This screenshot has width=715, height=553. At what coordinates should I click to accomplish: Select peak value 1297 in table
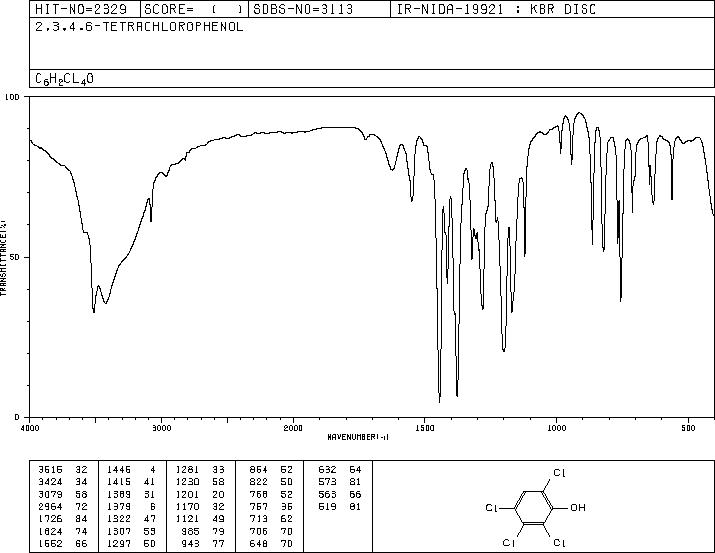[x=119, y=543]
